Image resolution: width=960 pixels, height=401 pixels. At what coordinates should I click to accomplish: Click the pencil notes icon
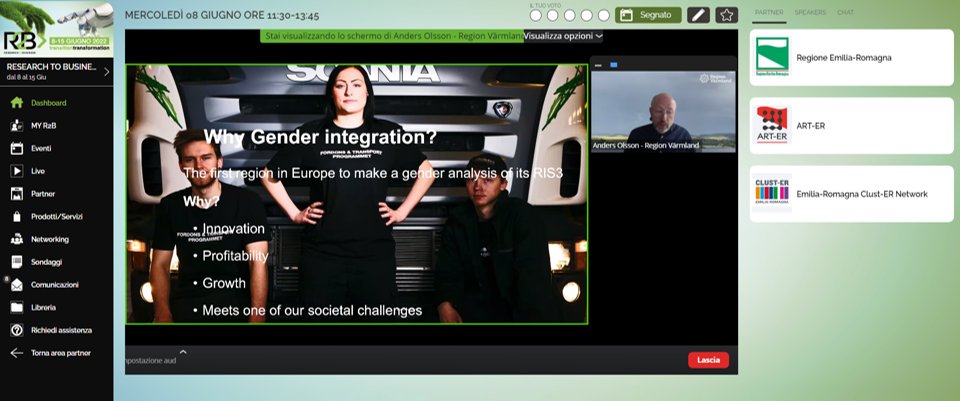tap(698, 15)
